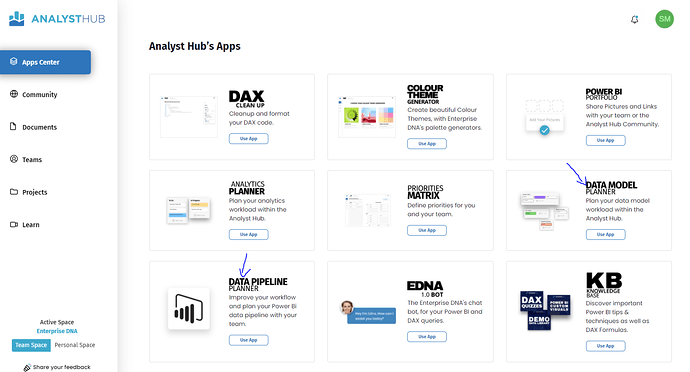
Task: Start the Priorities Matrix via Use App
Action: (427, 230)
